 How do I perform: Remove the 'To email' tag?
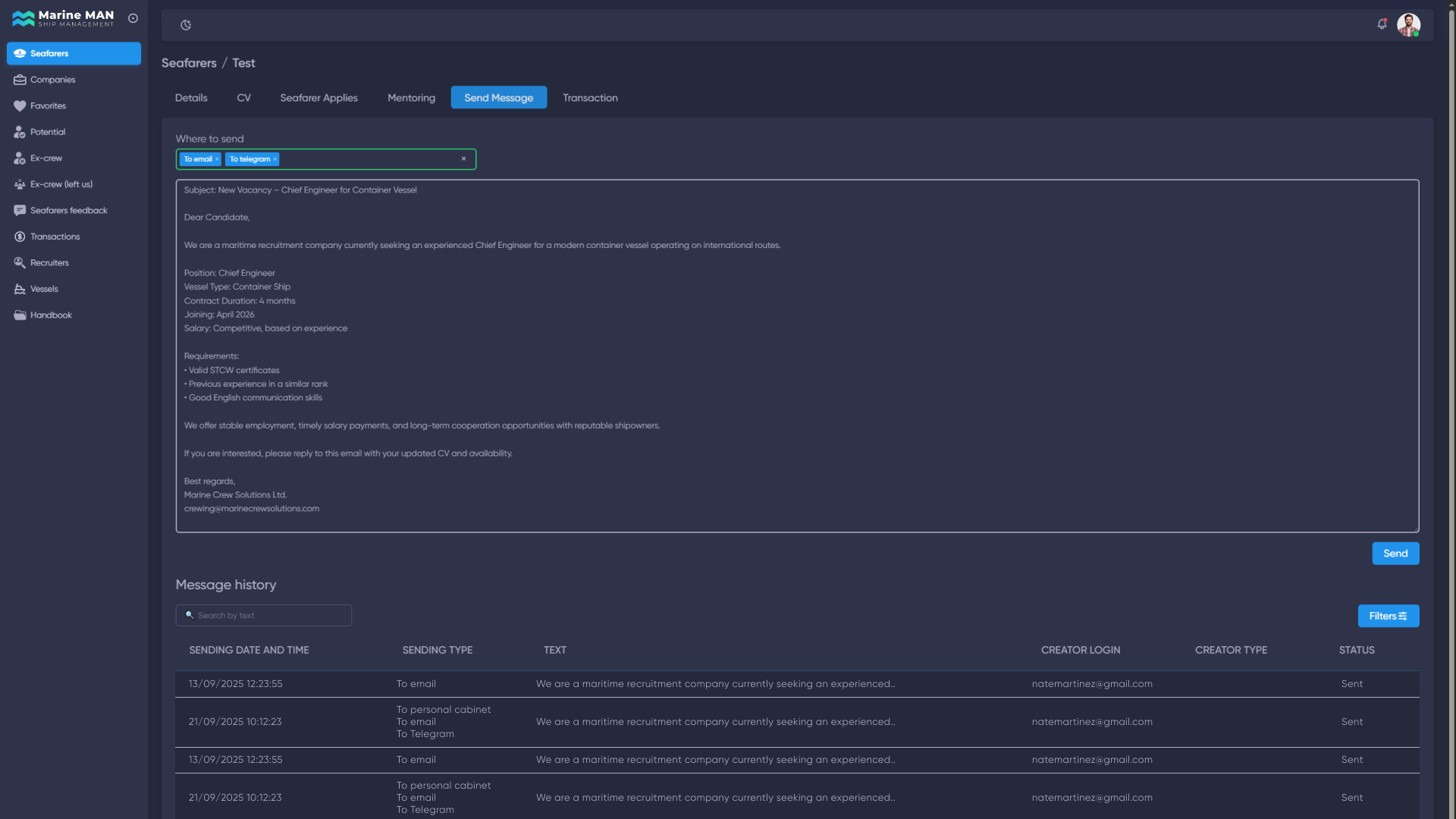tap(217, 159)
